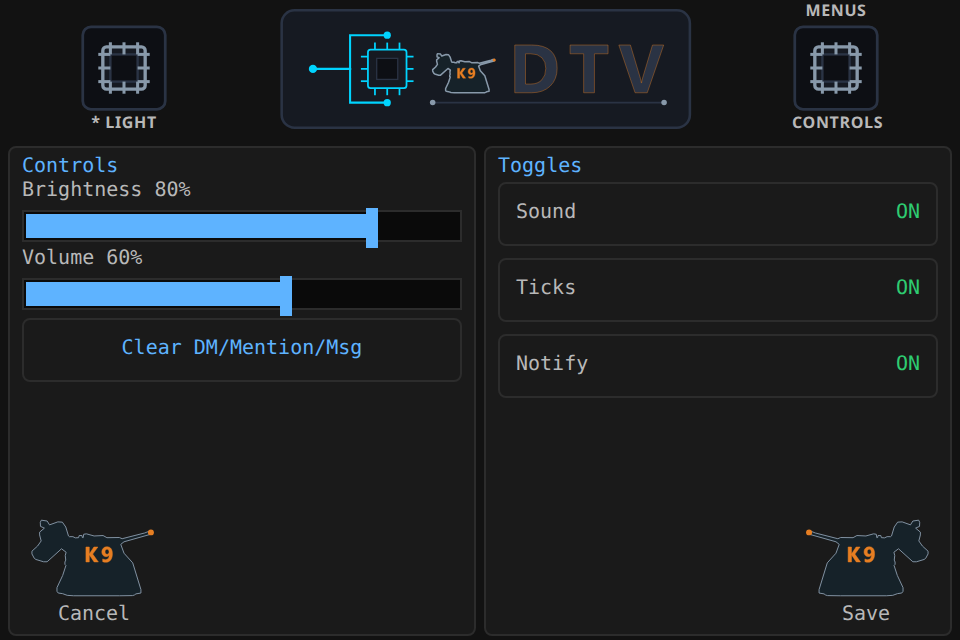
Task: Click the empty end of Brightness slider track
Action: [419, 226]
